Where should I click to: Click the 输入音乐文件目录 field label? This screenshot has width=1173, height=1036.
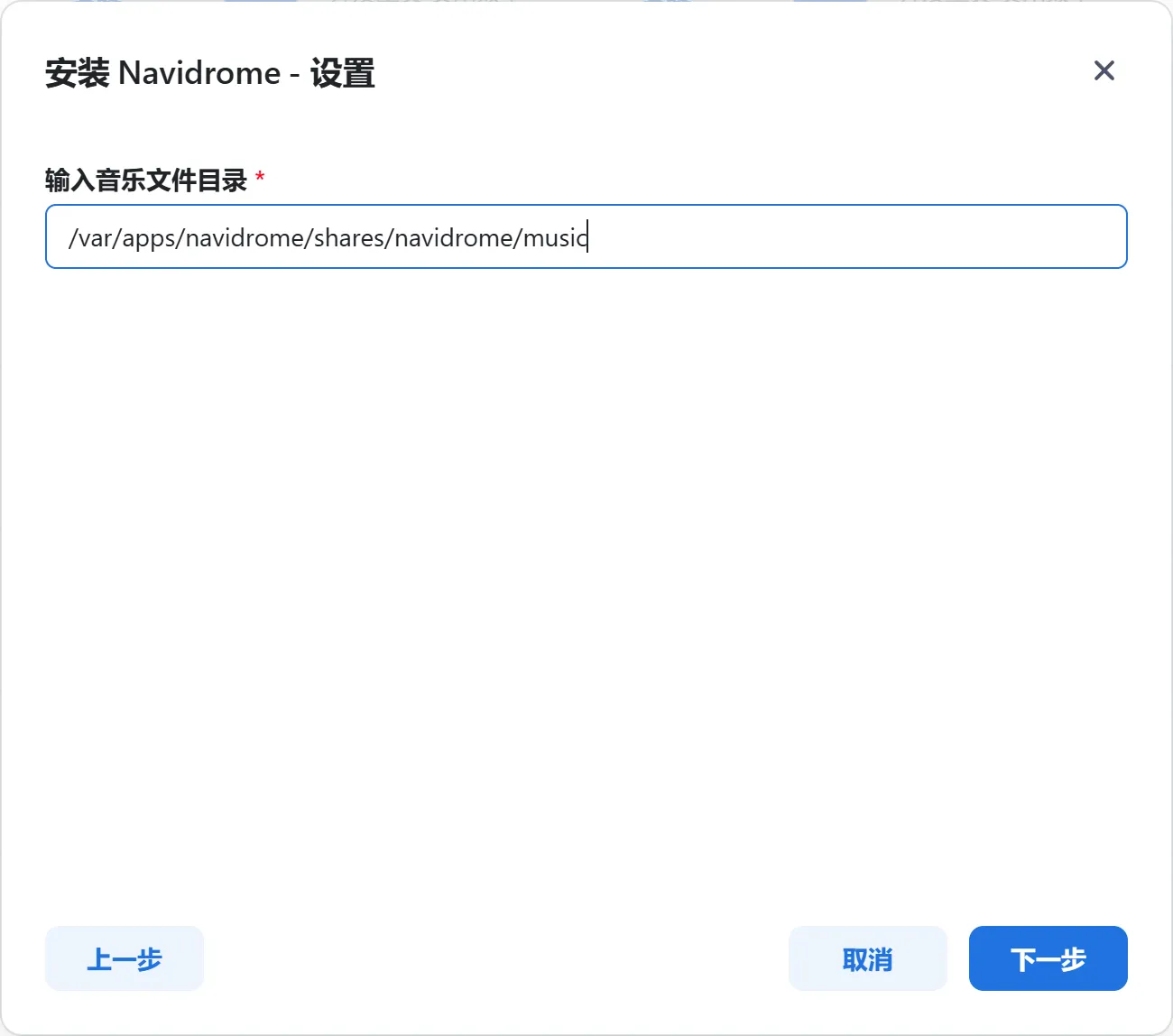coord(146,180)
